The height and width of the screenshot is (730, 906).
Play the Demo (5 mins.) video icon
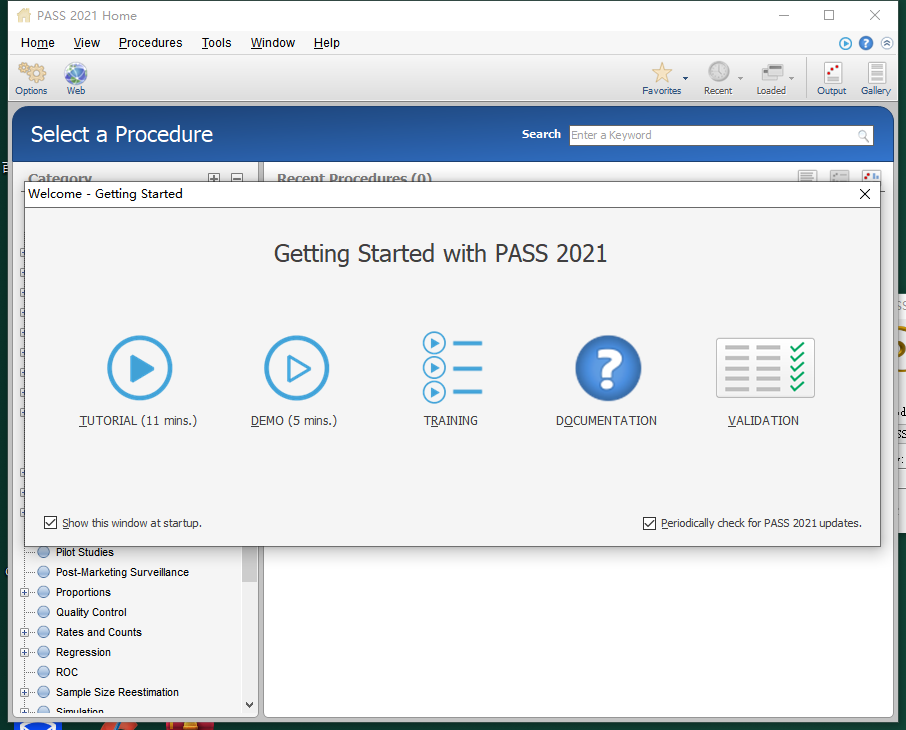tap(296, 368)
